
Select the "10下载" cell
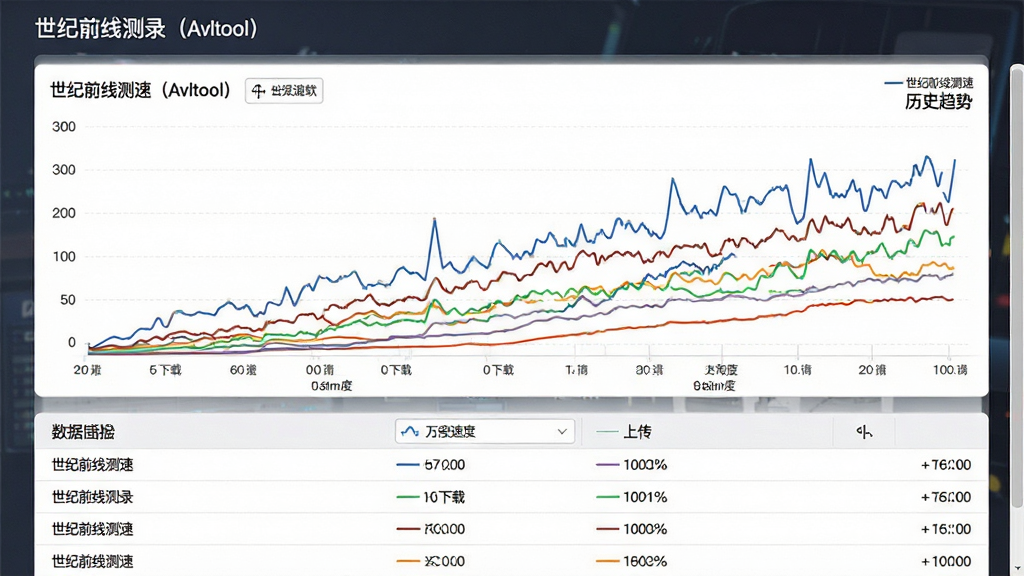(x=444, y=497)
